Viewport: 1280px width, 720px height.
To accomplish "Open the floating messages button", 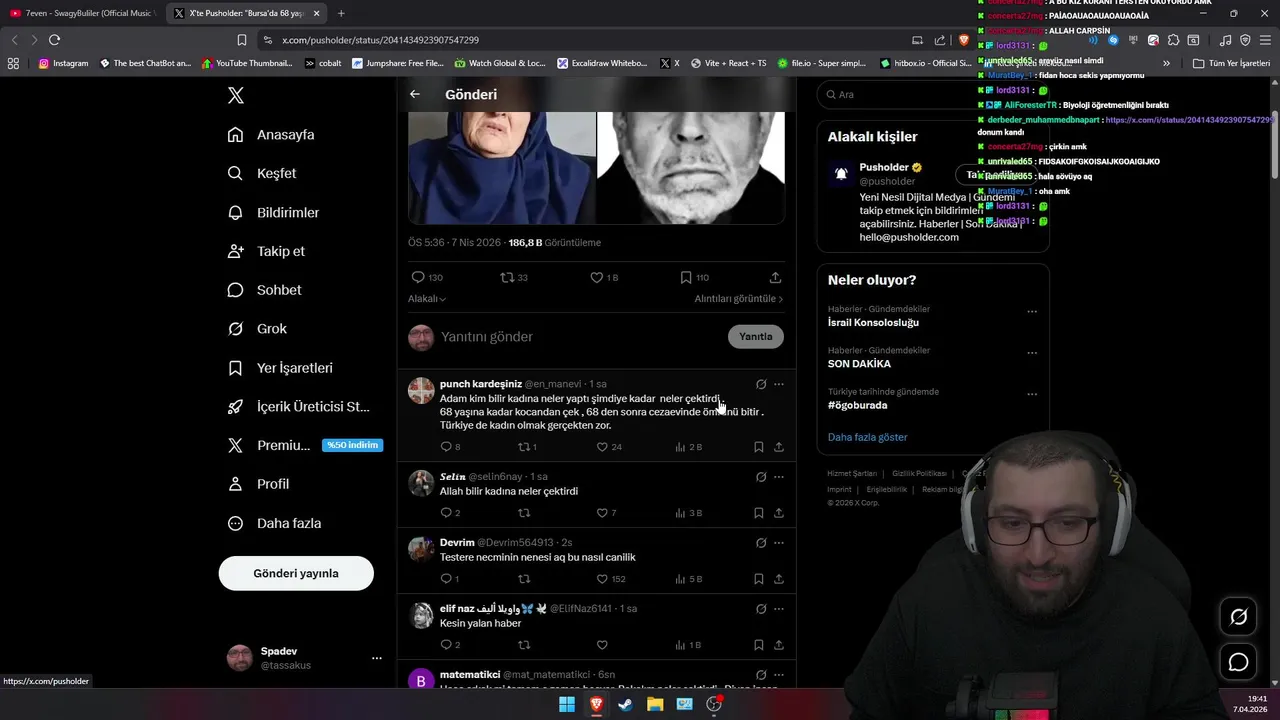I will (1238, 662).
